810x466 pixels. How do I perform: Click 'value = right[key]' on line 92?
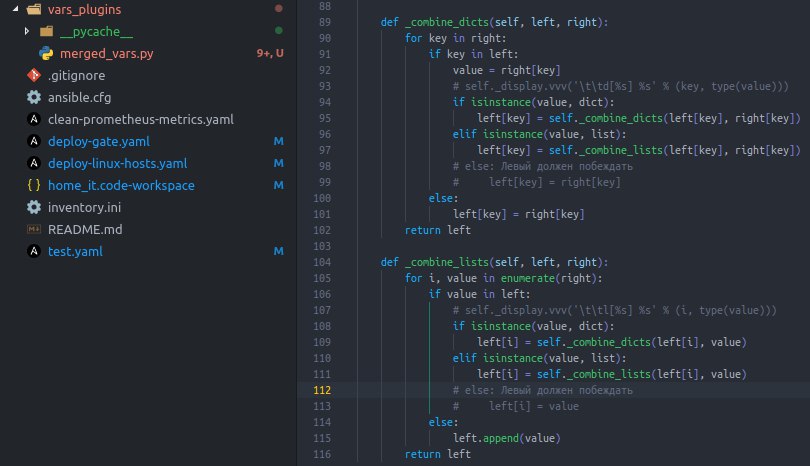point(507,70)
